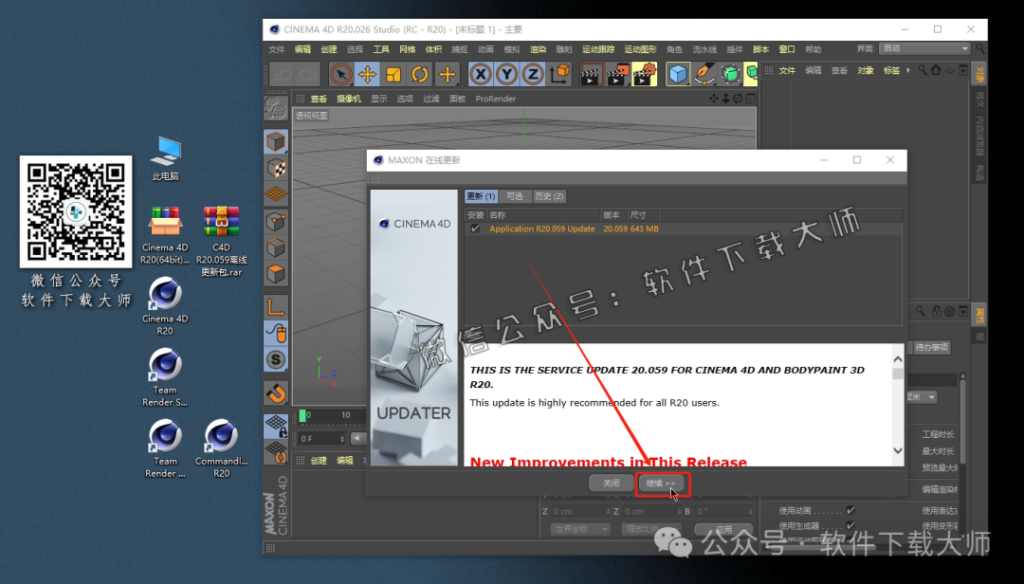Expand the 世界坐标 coordinate dropdown
Screen dimensions: 1024x584
pos(578,529)
